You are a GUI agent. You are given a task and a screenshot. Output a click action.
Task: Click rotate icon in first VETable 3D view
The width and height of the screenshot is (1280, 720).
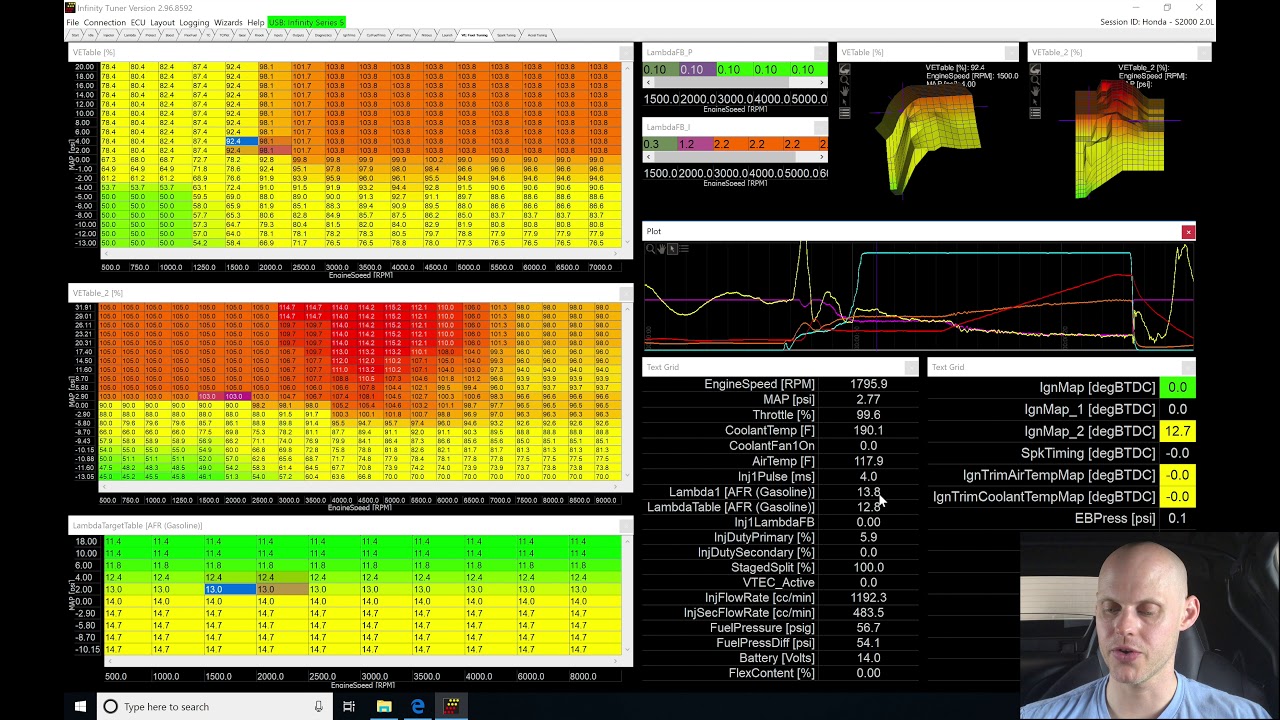pyautogui.click(x=845, y=69)
